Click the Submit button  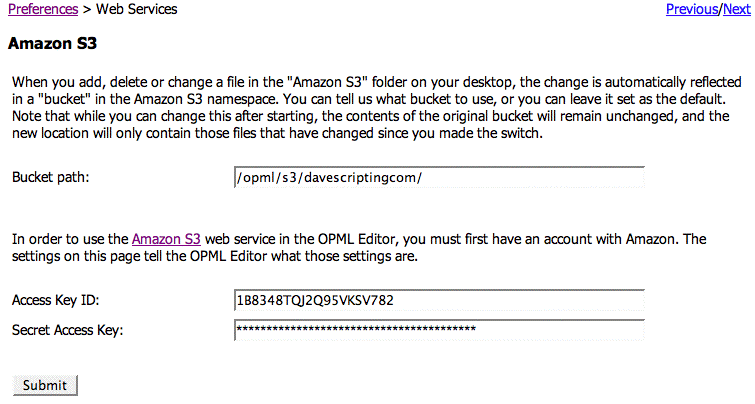point(45,385)
